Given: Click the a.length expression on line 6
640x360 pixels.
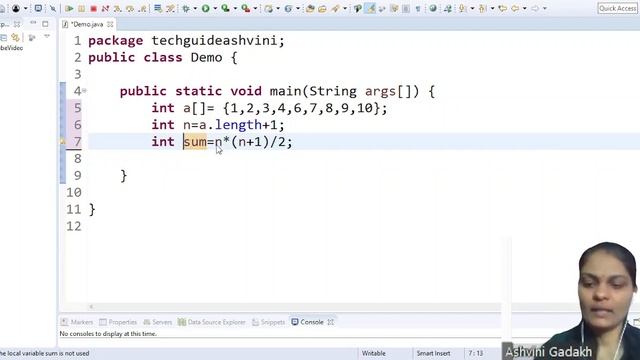Looking at the screenshot, I should (230, 124).
